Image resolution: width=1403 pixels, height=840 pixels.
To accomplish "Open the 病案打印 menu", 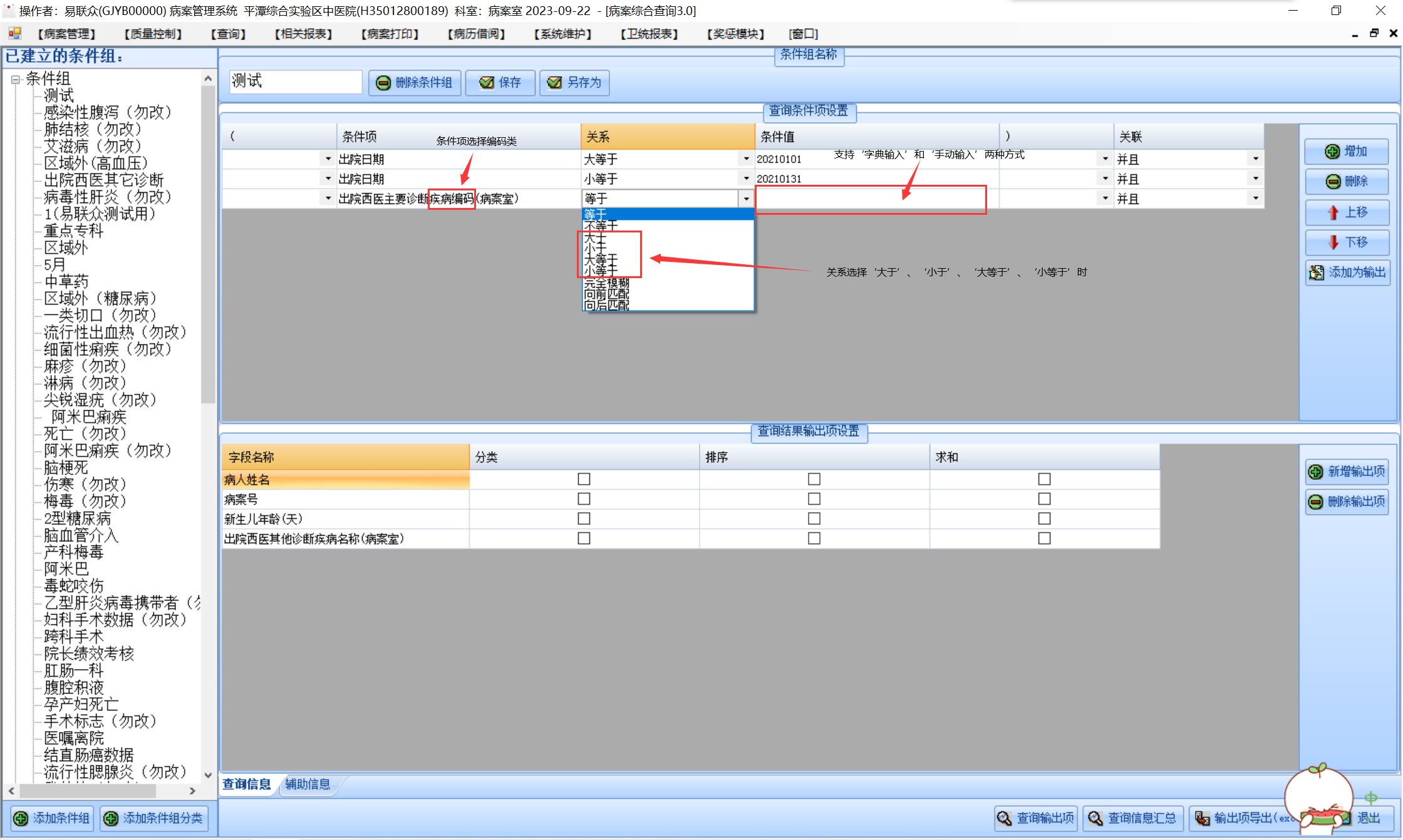I will pos(390,34).
